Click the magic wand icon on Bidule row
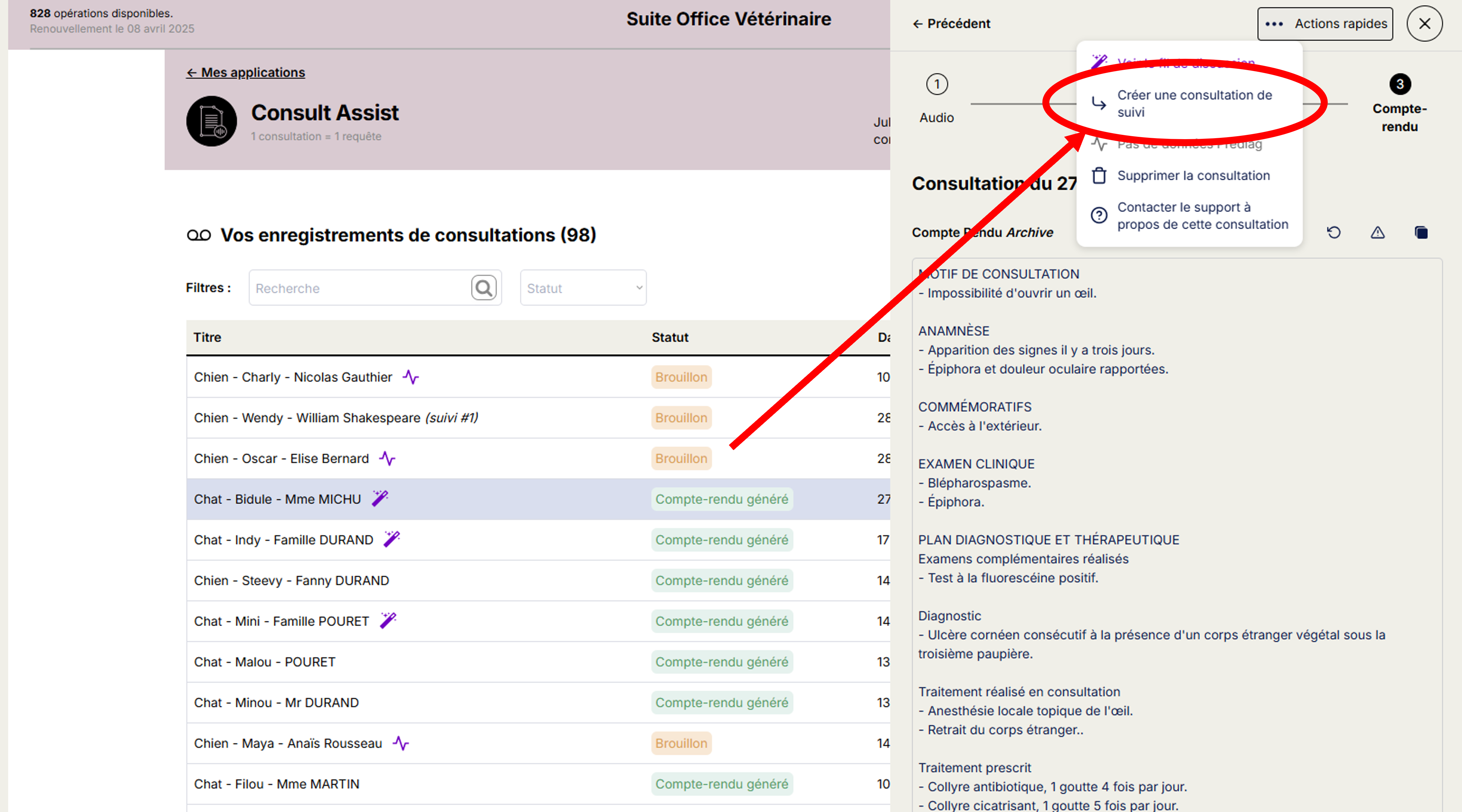1462x812 pixels. coord(380,498)
